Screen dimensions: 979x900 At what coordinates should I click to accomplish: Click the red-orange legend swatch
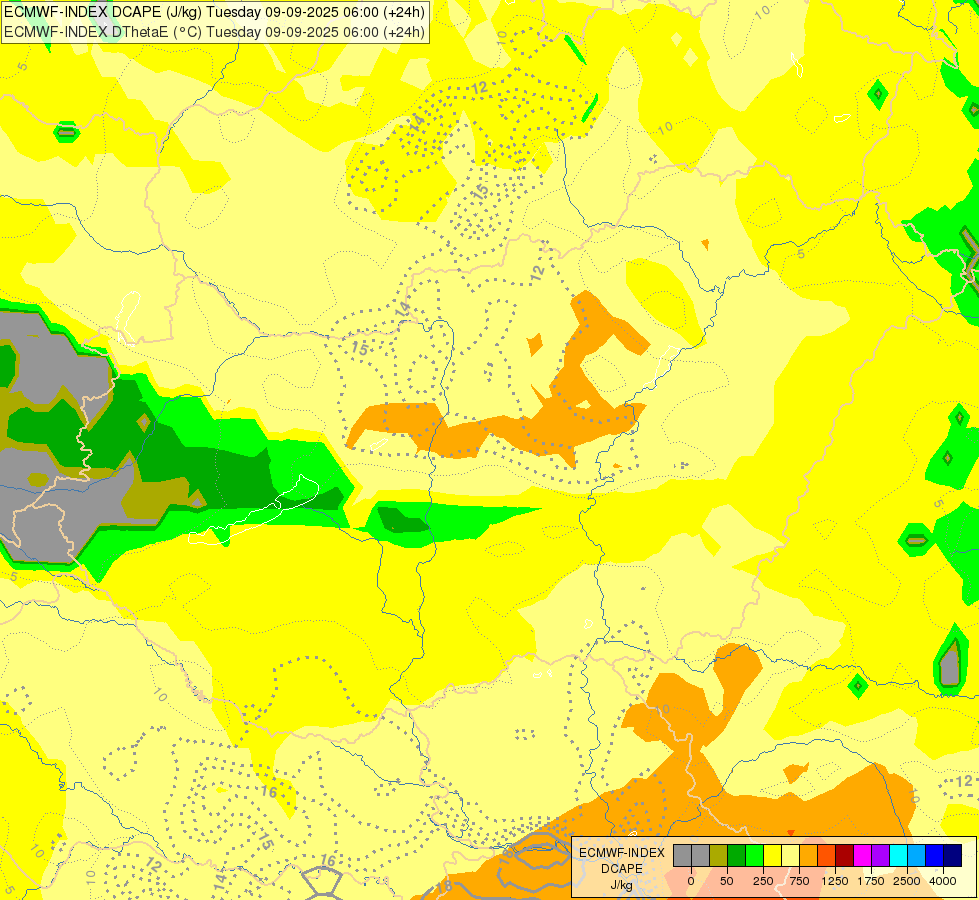coord(827,855)
